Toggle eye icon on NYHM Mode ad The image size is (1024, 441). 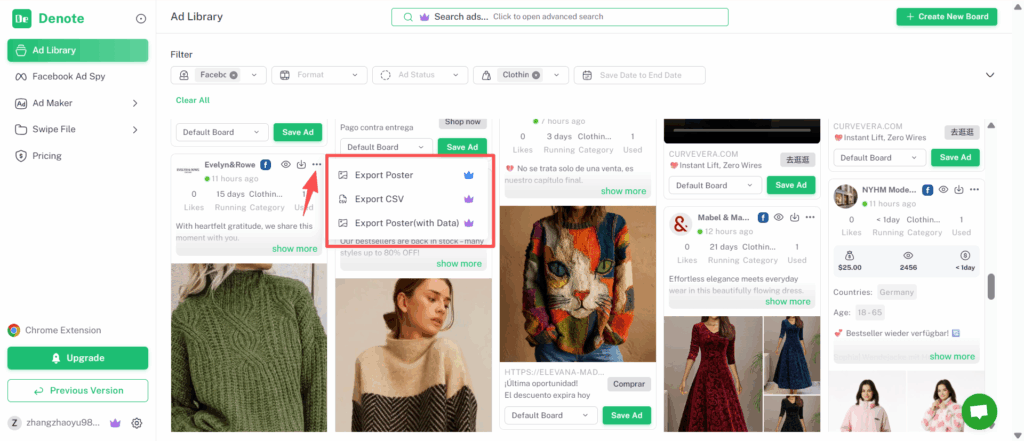point(943,189)
